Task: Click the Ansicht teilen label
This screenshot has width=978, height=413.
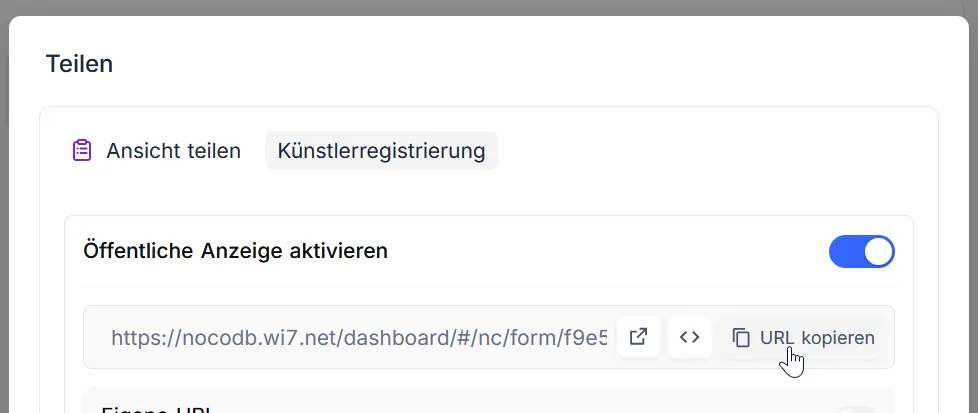Action: [173, 151]
